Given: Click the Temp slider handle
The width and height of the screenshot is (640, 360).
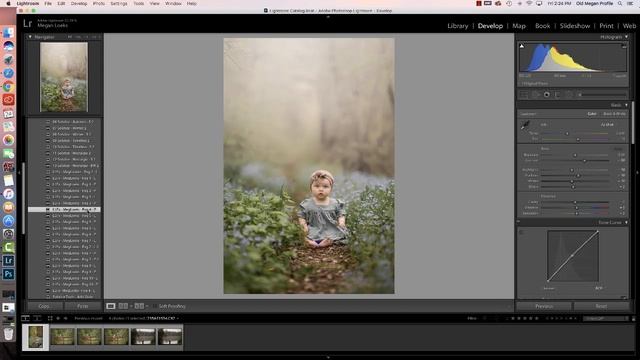Looking at the screenshot, I should 567,133.
